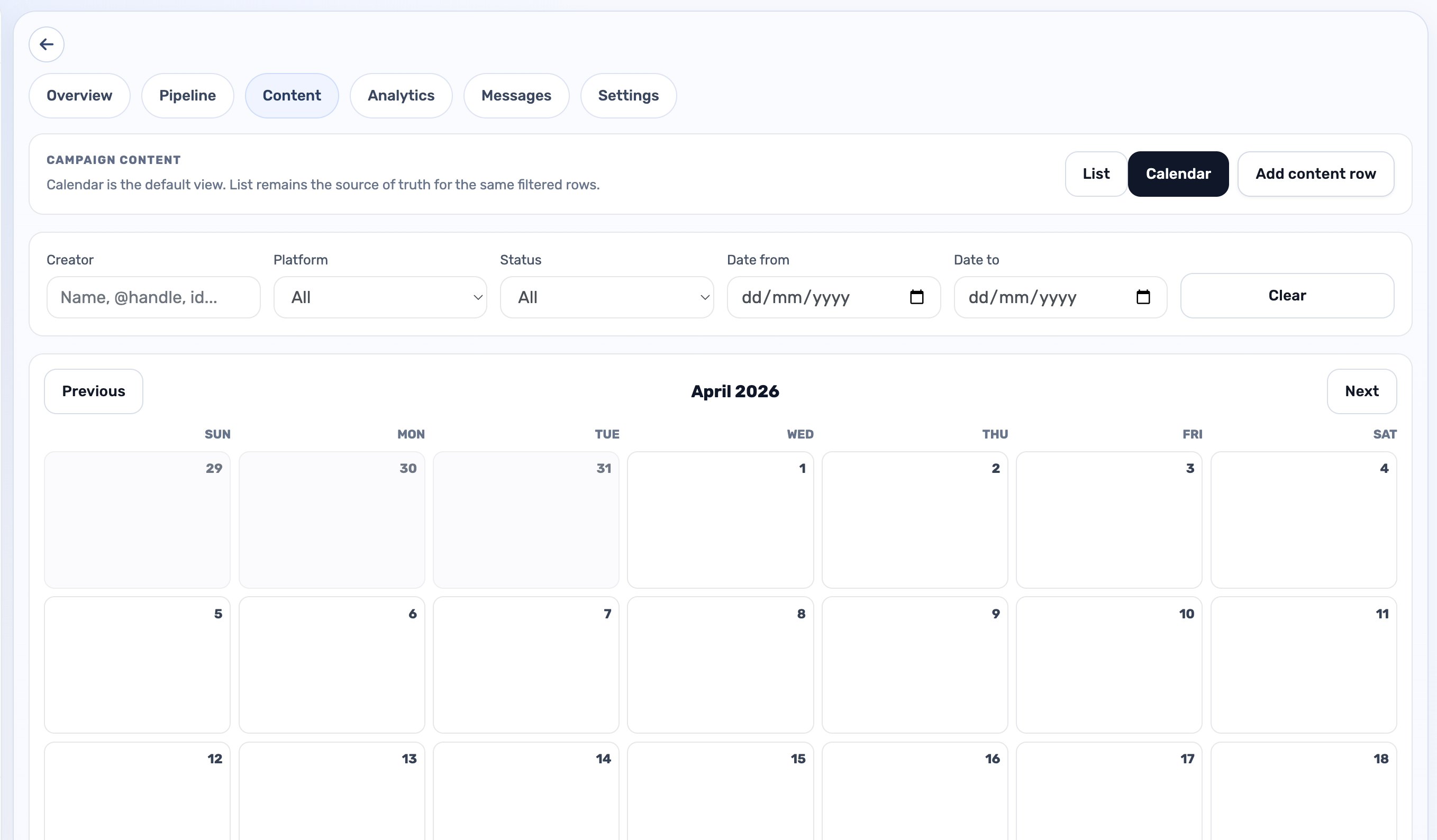Open the Messages tab
The width and height of the screenshot is (1437, 840).
tap(516, 95)
